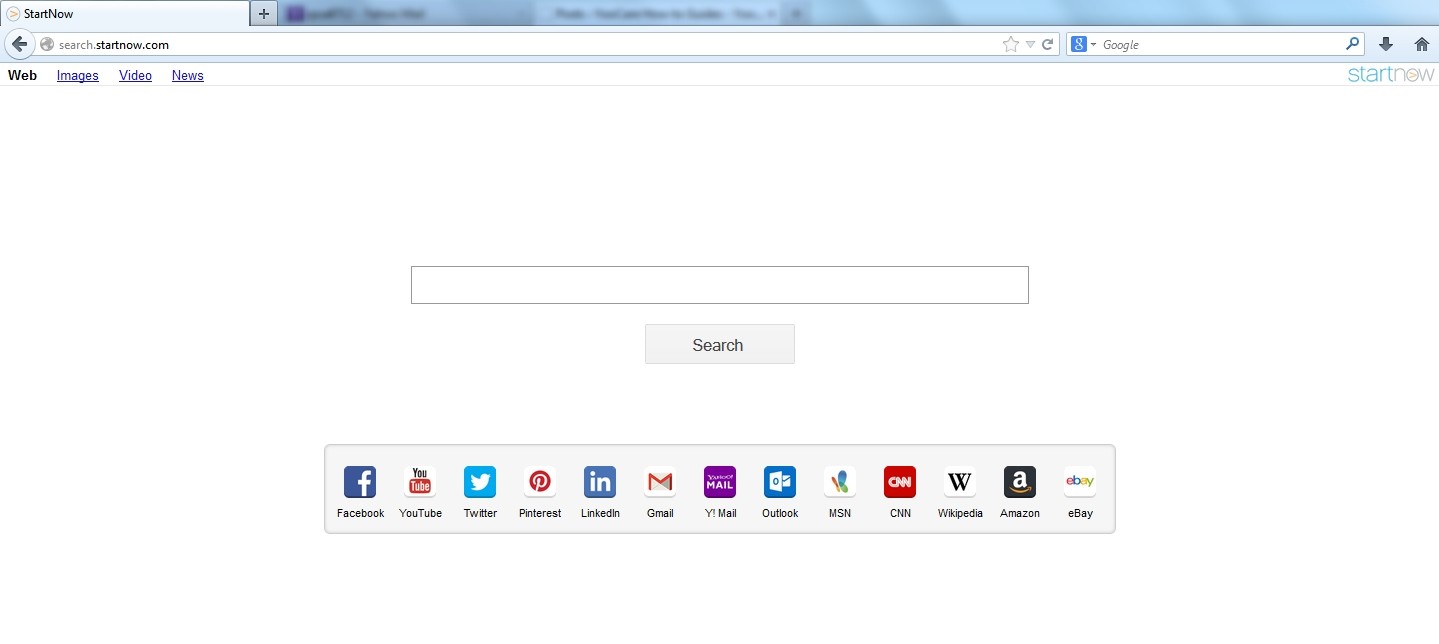Viewport: 1439px width, 644px height.
Task: Focus the main StartNow search field
Action: [720, 285]
